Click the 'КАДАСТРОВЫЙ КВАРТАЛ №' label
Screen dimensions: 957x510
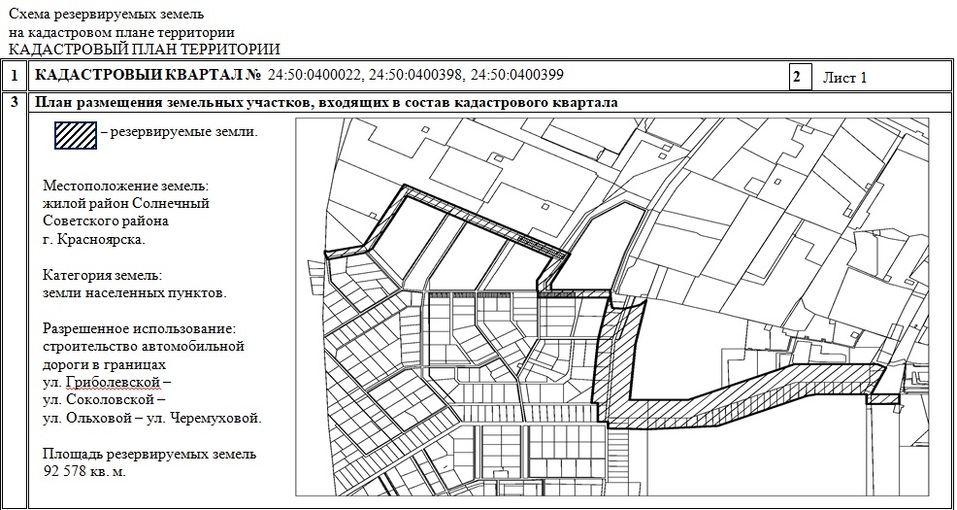tap(148, 77)
